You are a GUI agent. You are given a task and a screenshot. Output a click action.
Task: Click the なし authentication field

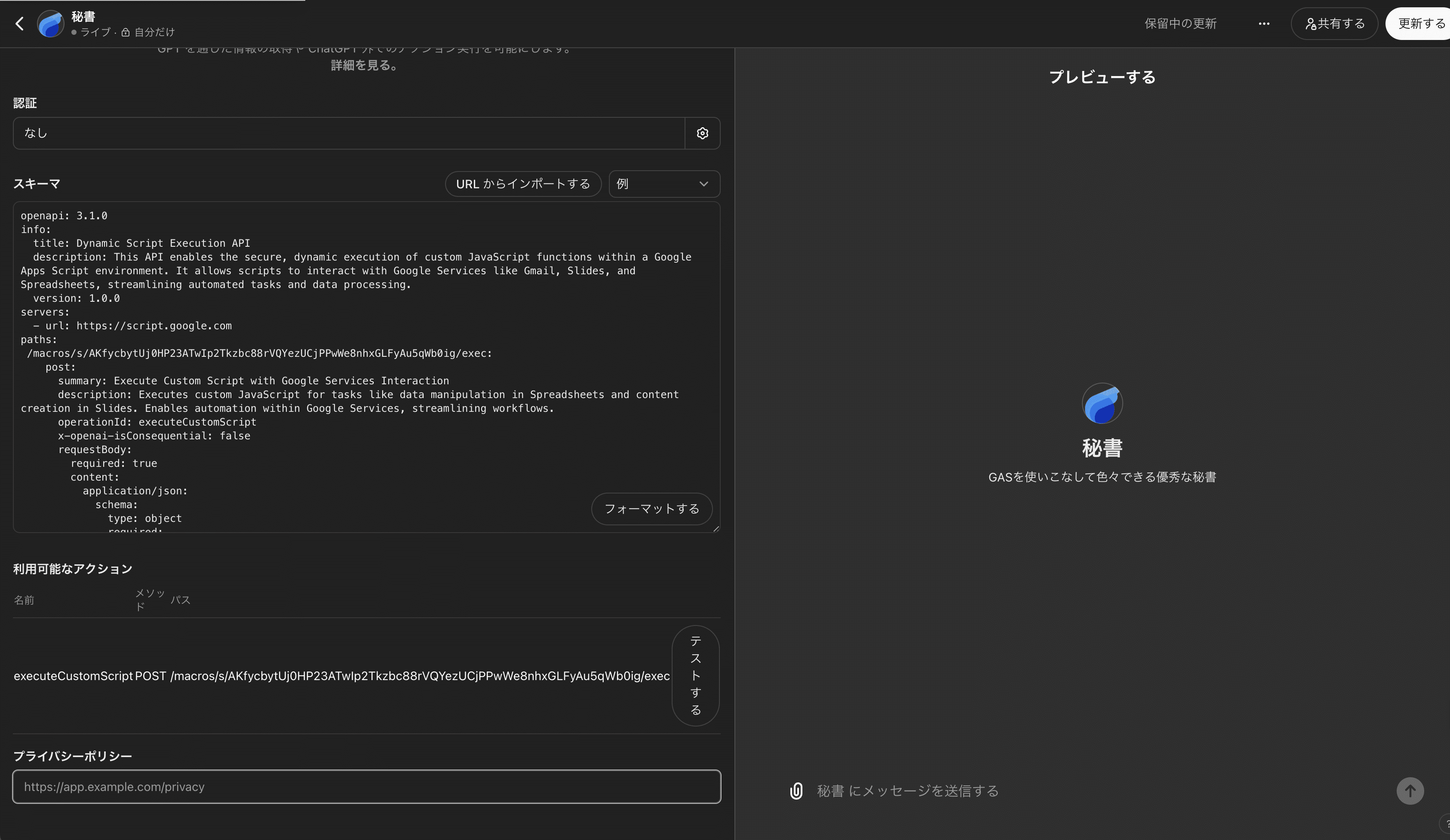click(x=349, y=133)
